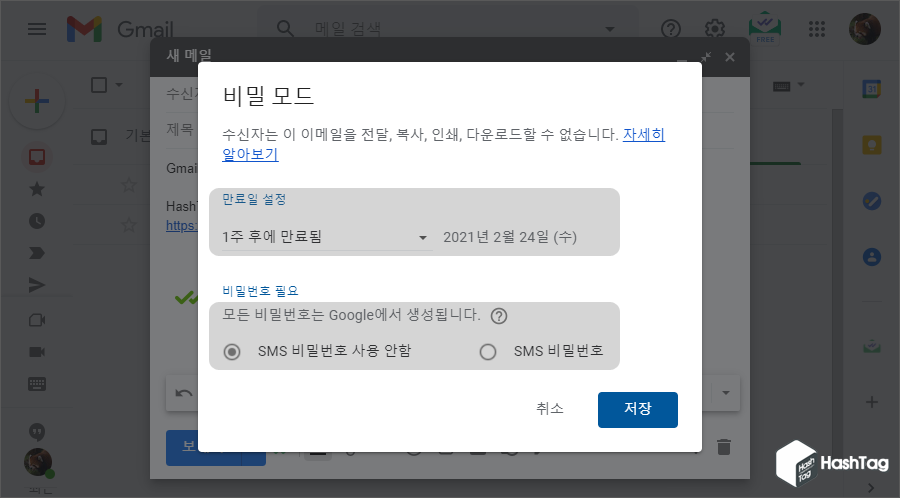Image resolution: width=900 pixels, height=498 pixels.
Task: Click the compose plus button
Action: coord(37,102)
